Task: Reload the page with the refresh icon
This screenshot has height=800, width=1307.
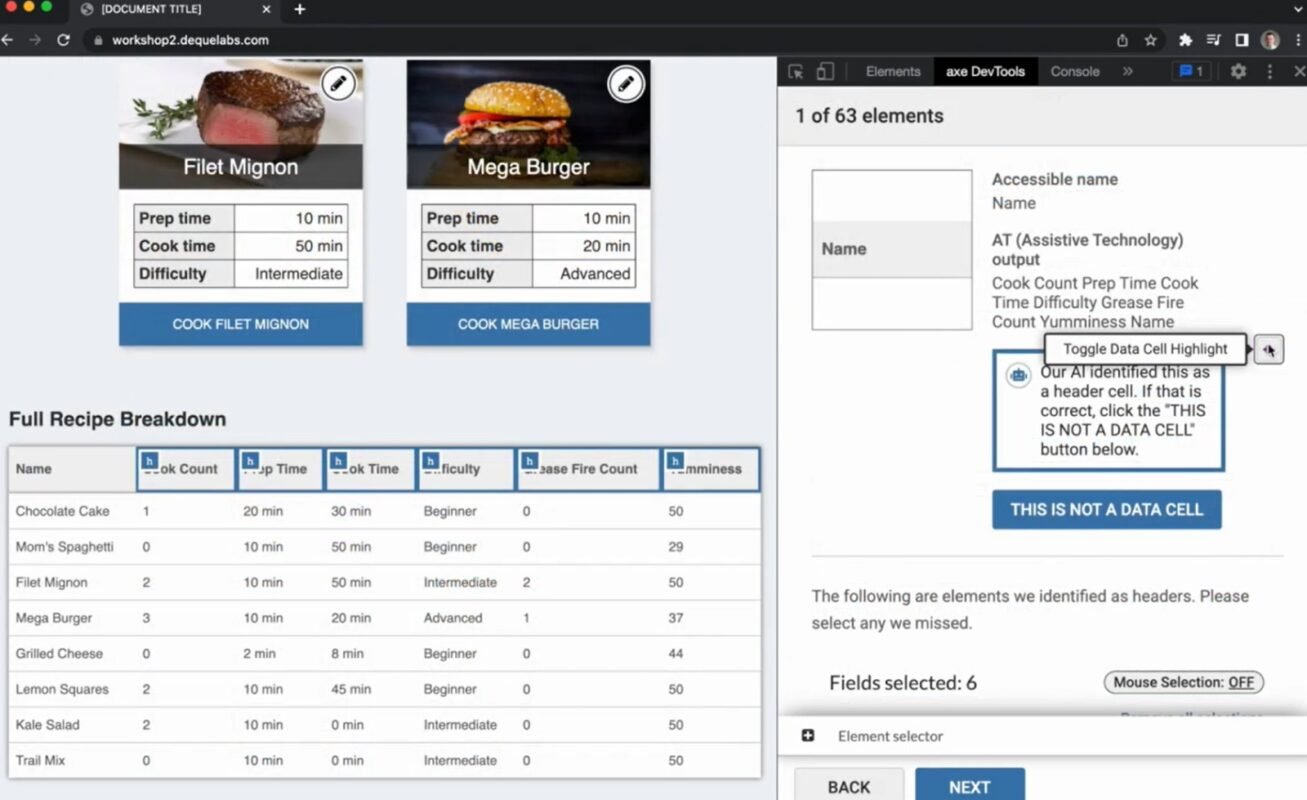Action: (63, 40)
